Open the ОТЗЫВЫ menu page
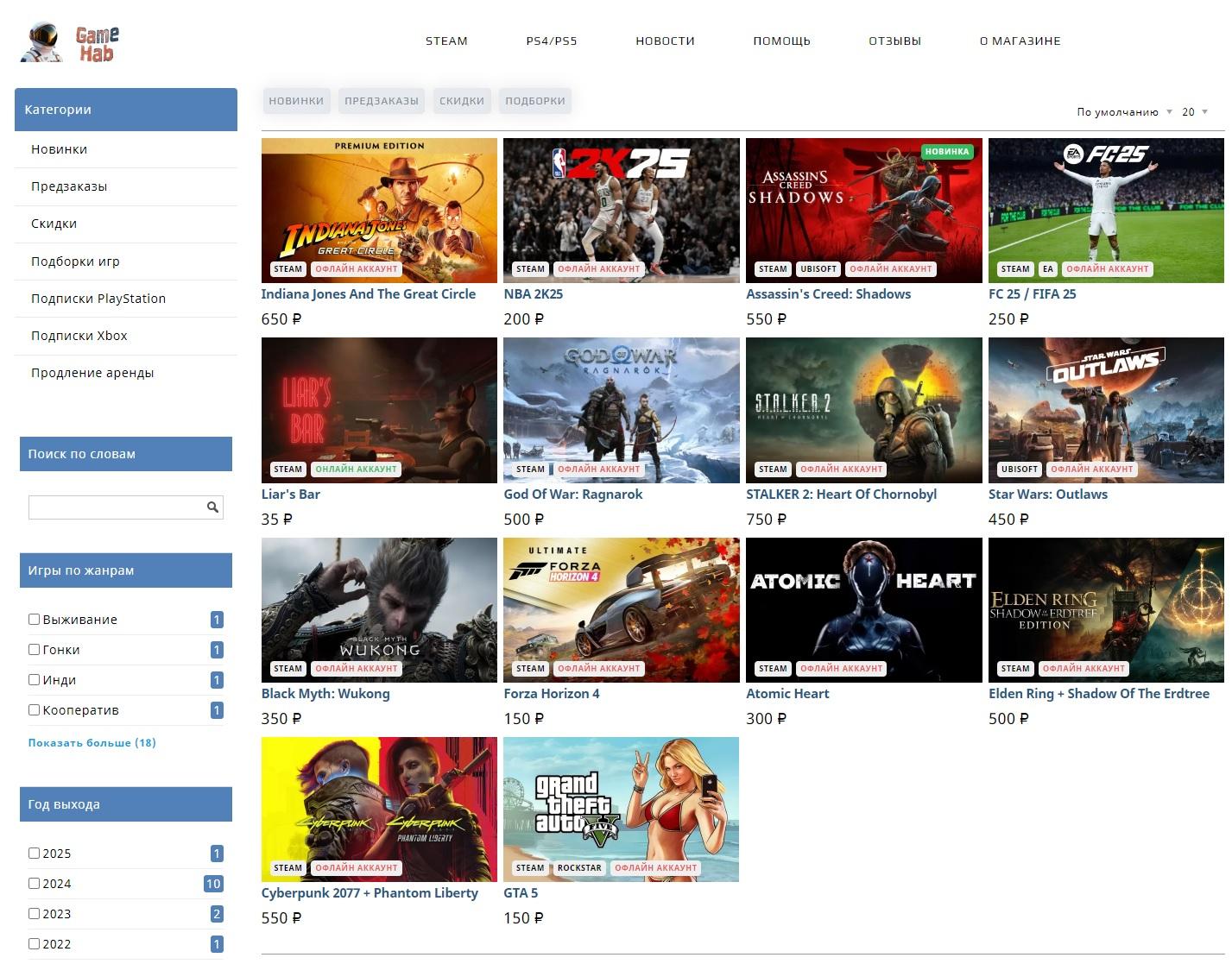The width and height of the screenshot is (1232, 964). coord(894,41)
